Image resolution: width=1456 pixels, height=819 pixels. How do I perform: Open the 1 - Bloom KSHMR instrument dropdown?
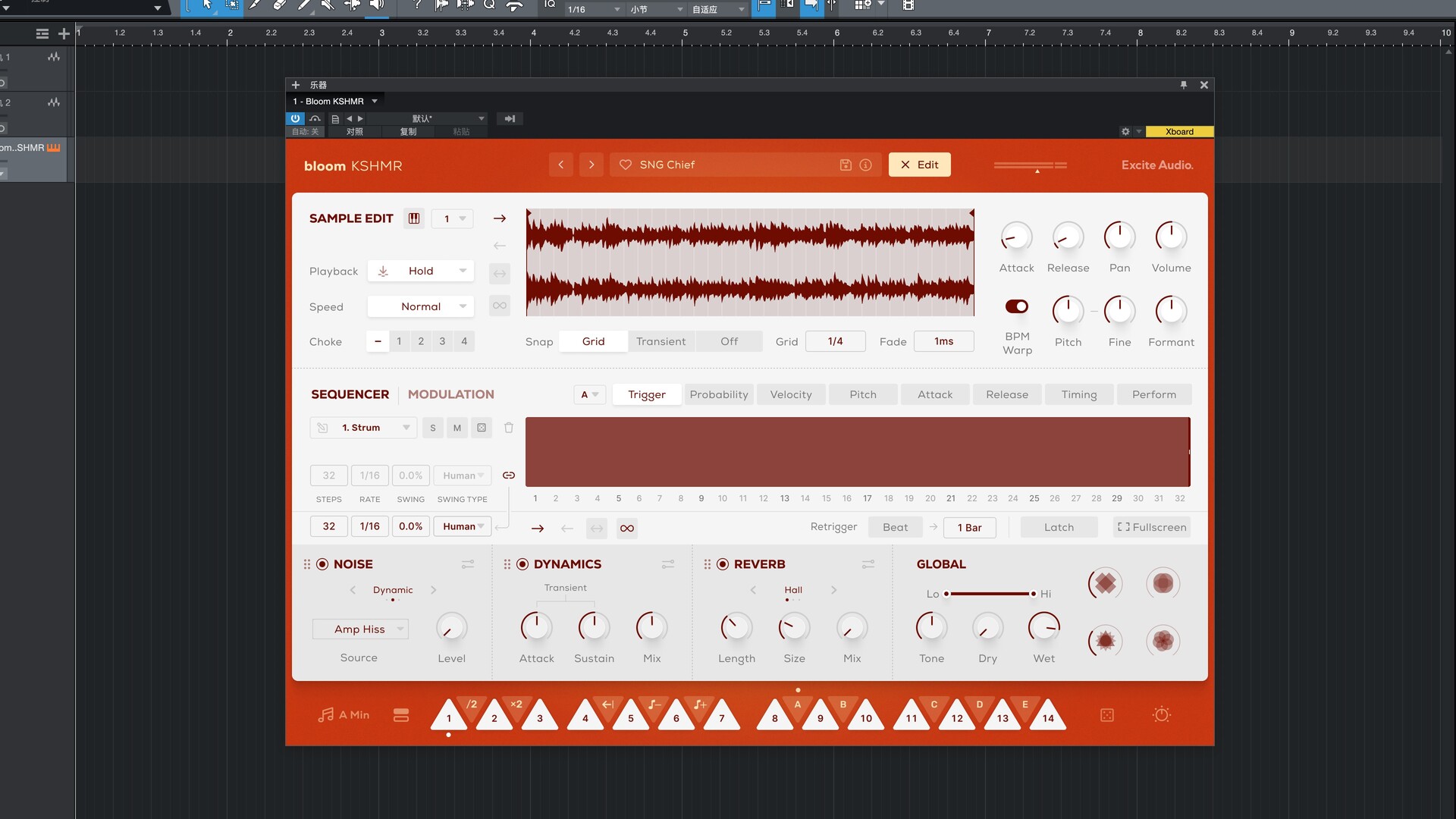coord(335,101)
